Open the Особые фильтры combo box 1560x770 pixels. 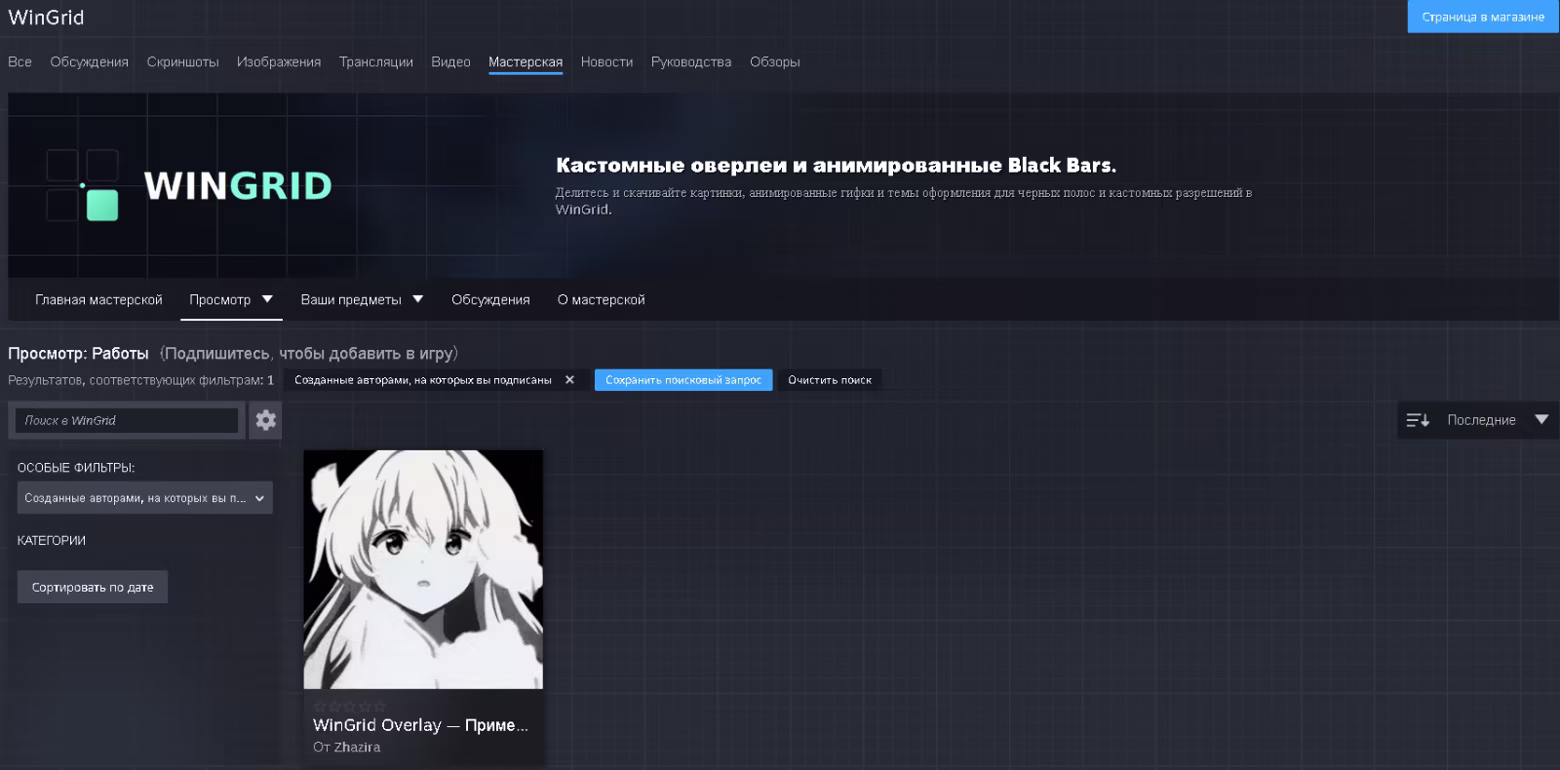tap(145, 498)
